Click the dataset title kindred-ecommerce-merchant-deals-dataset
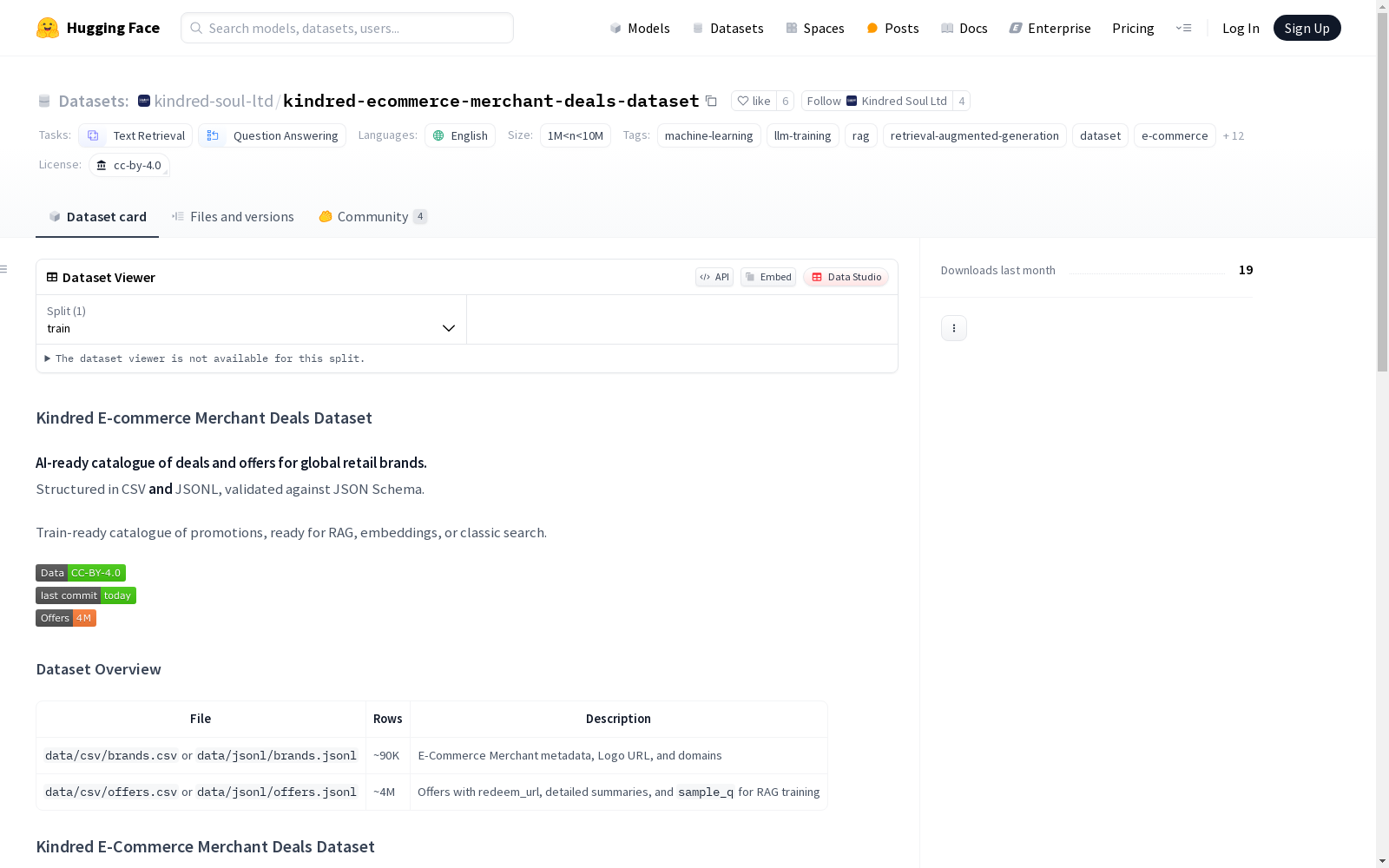1389x868 pixels. click(491, 101)
